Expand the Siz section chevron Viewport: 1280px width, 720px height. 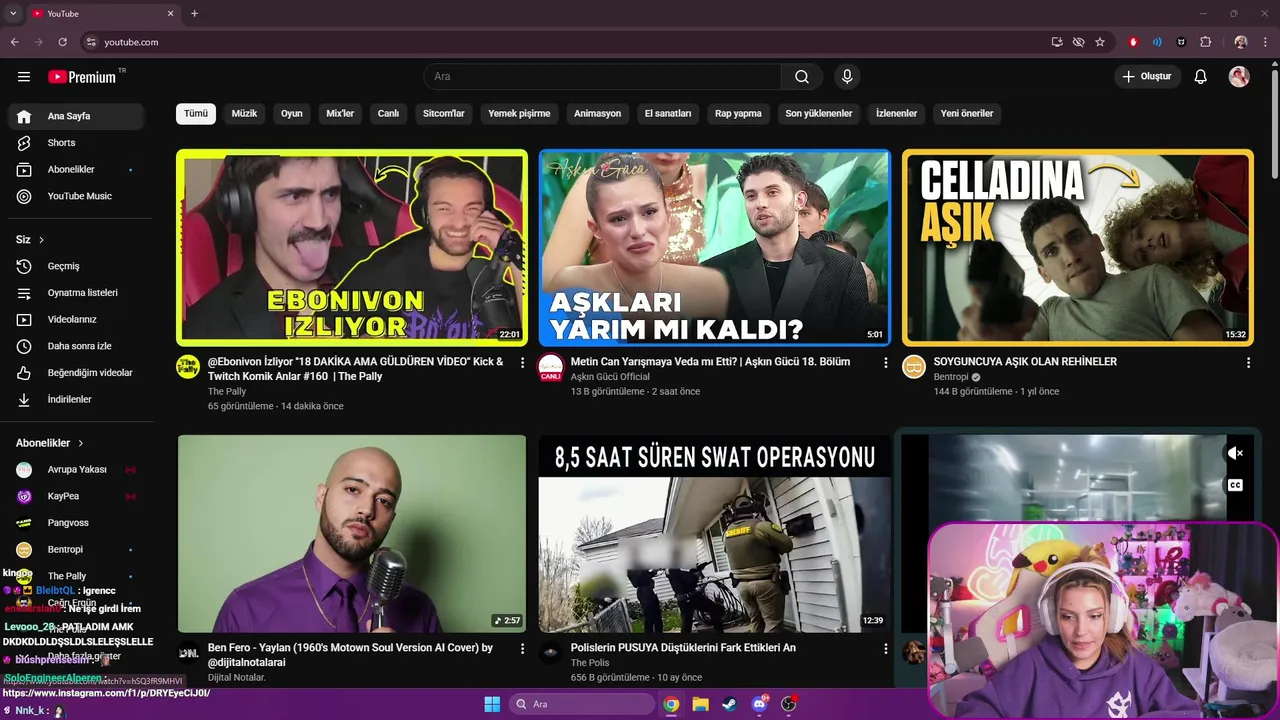pyautogui.click(x=41, y=240)
